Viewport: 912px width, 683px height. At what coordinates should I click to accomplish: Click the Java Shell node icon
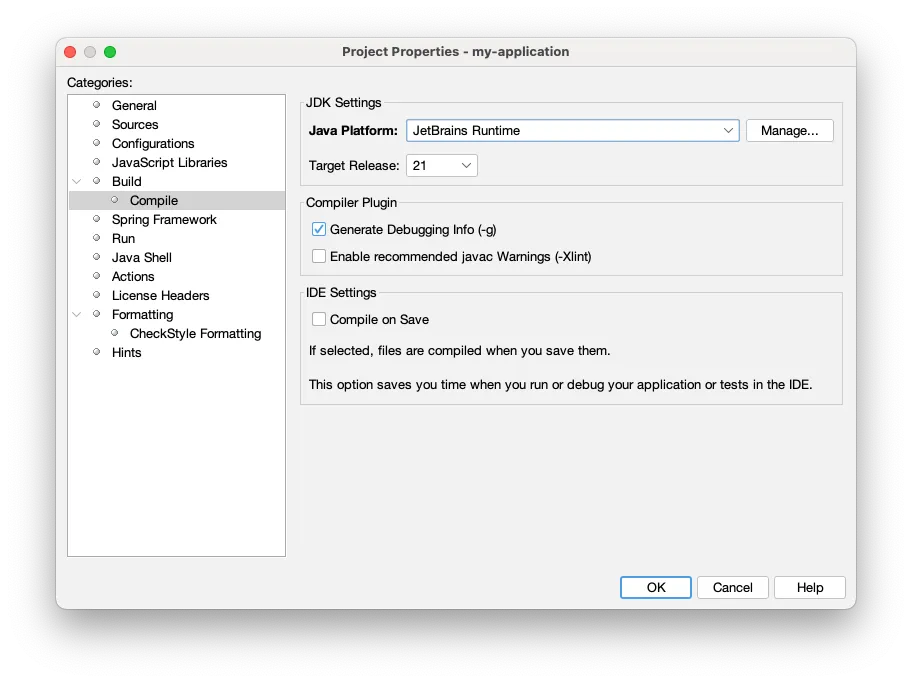[98, 257]
